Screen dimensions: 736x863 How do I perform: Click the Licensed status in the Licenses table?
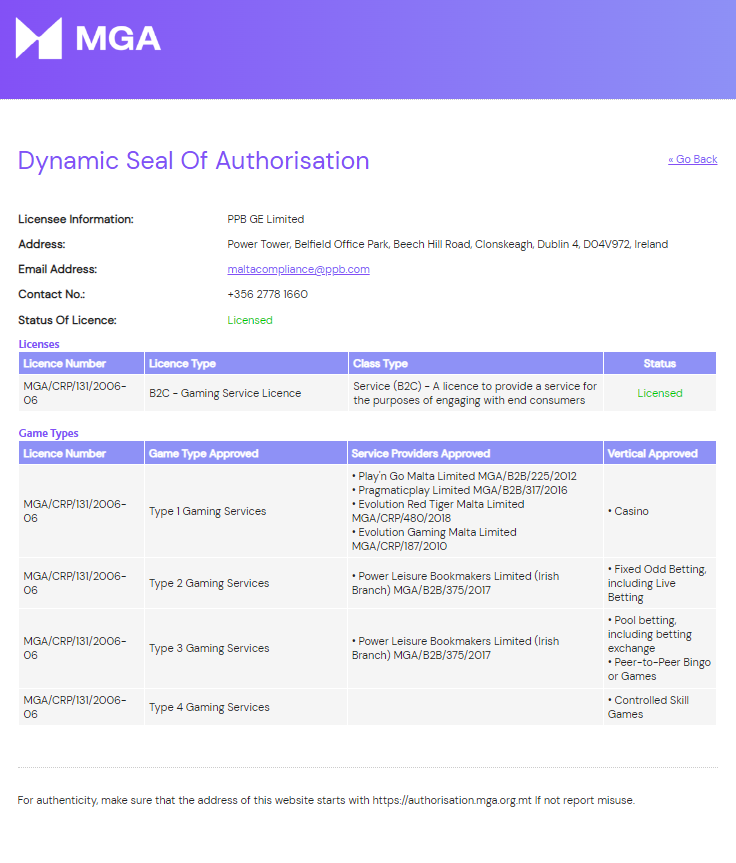tap(660, 393)
